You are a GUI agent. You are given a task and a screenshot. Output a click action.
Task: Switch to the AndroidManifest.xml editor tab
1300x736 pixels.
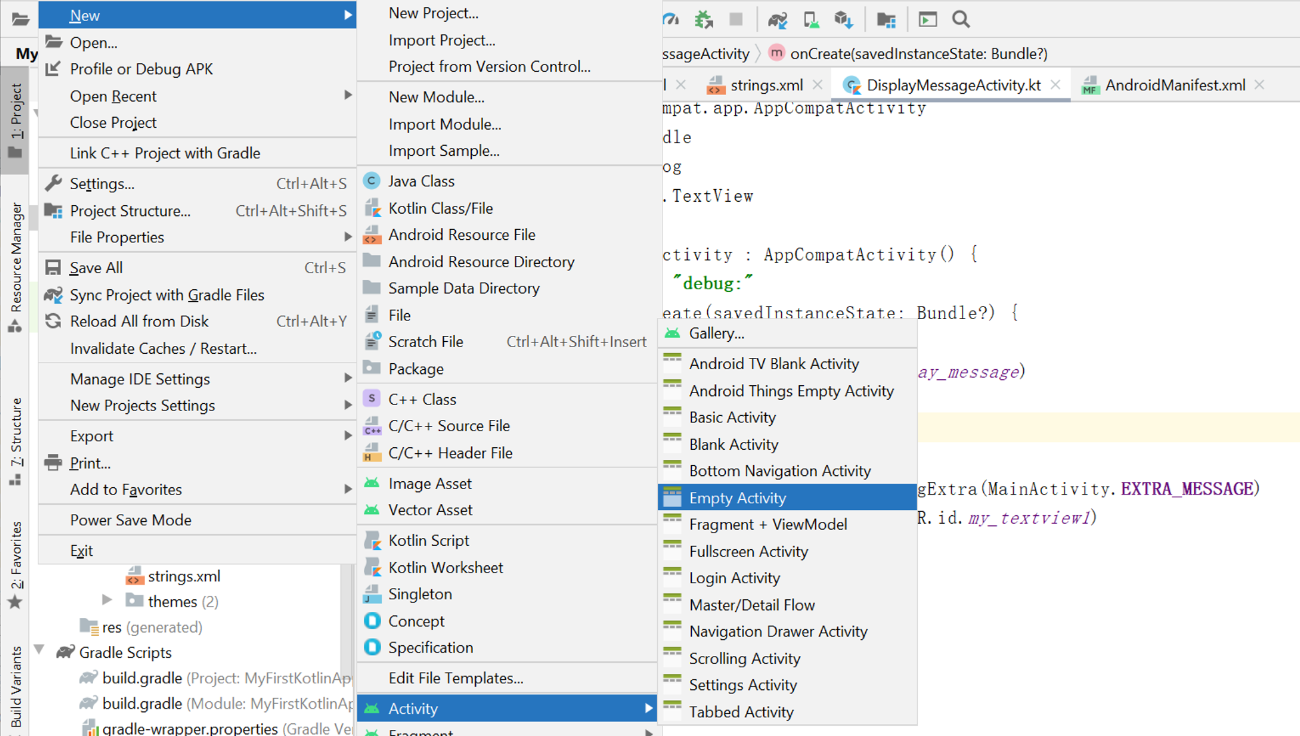click(x=1175, y=85)
